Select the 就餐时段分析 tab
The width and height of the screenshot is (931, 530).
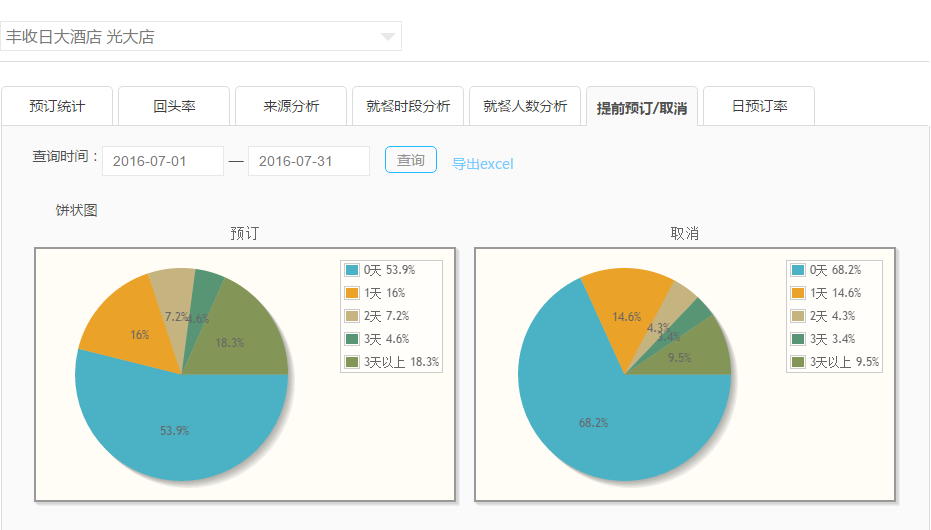(408, 106)
